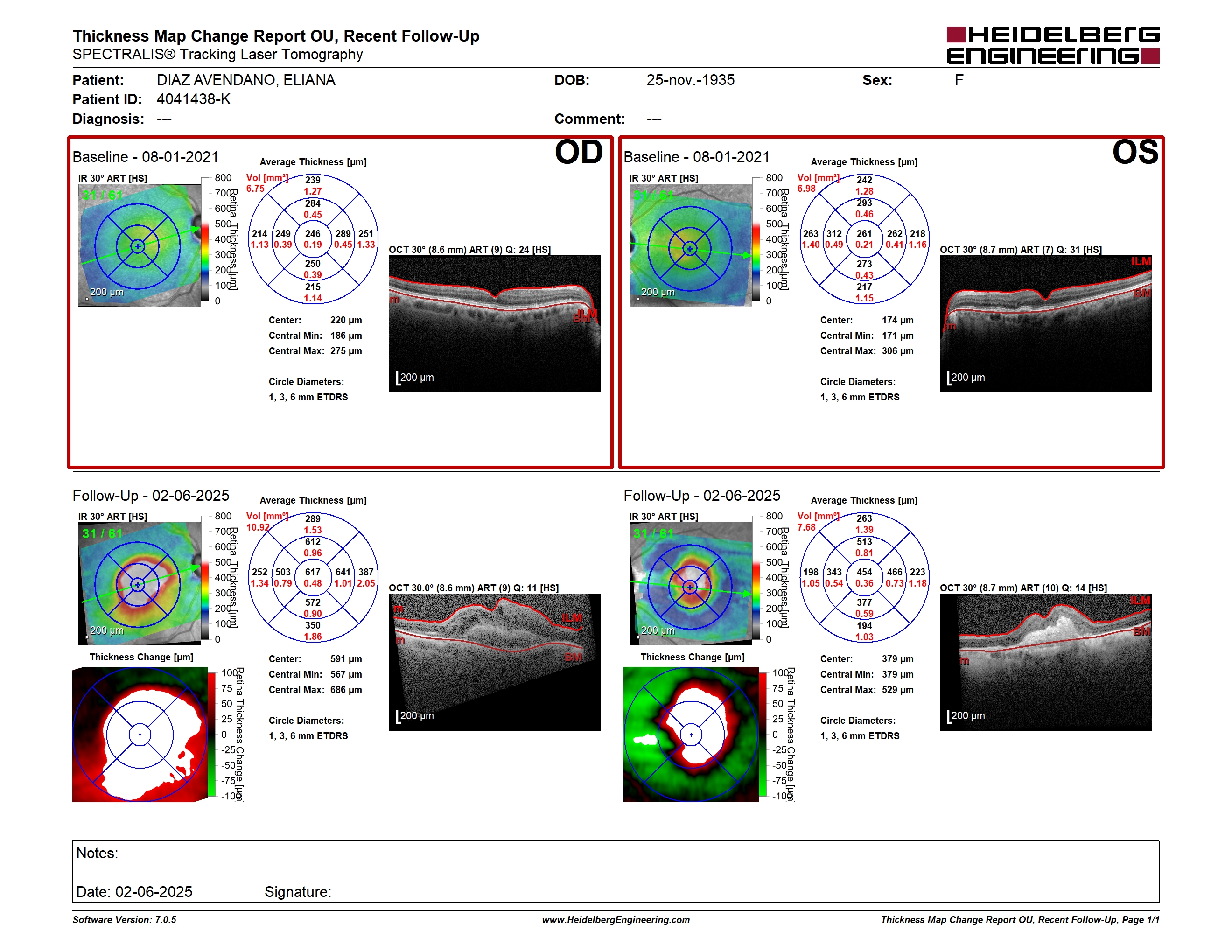Click the Date value 02-06-2025 in Notes box

point(154,892)
